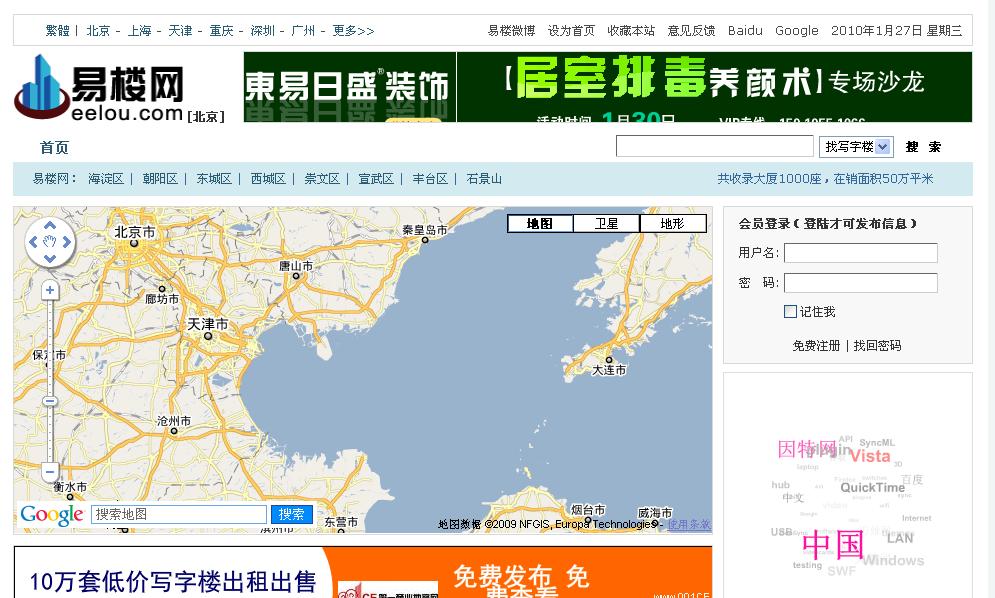Viewport: 995px width, 598px height.
Task: Select 西城区 district link
Action: click(x=268, y=179)
